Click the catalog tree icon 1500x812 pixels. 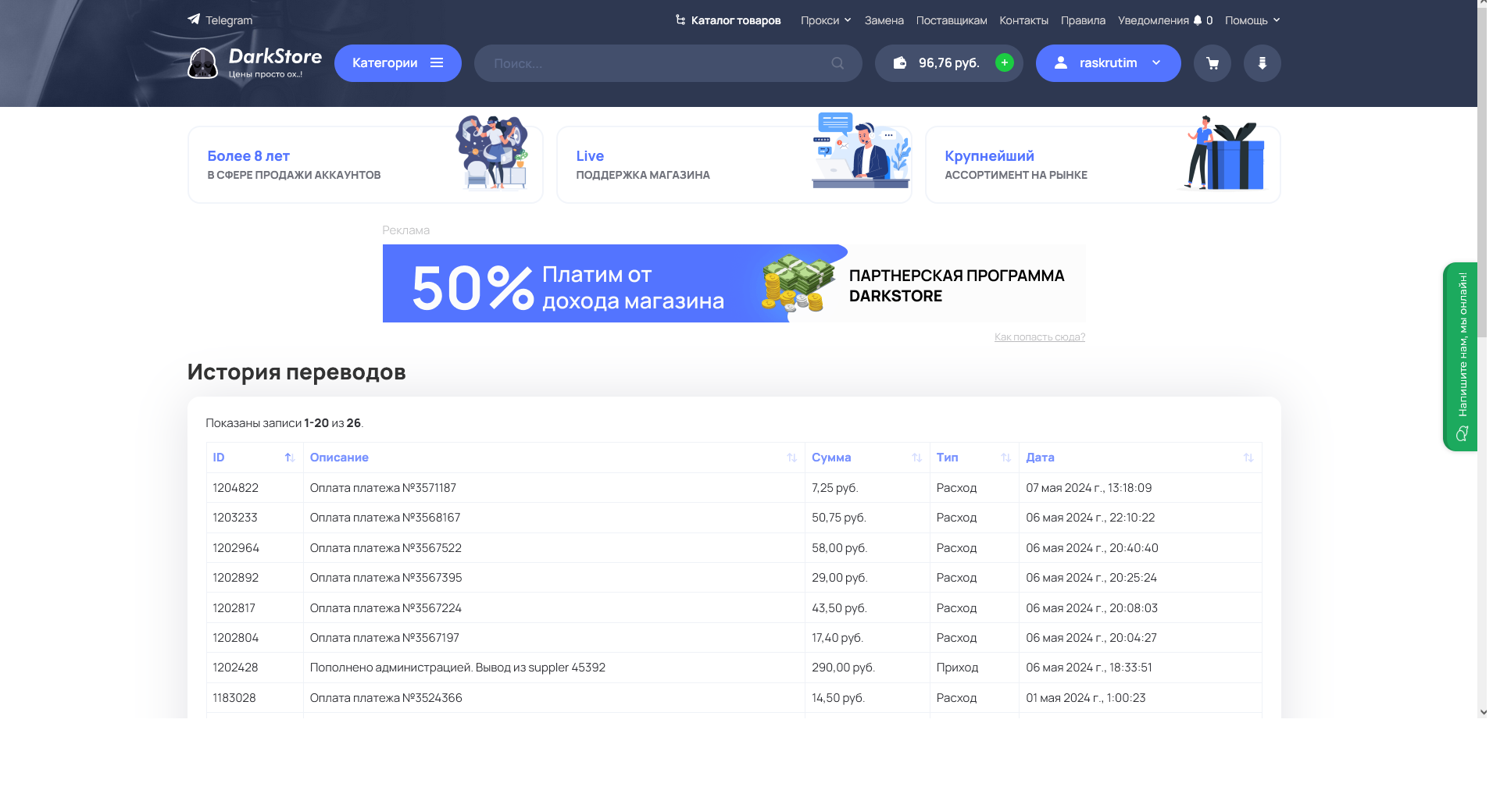click(680, 20)
